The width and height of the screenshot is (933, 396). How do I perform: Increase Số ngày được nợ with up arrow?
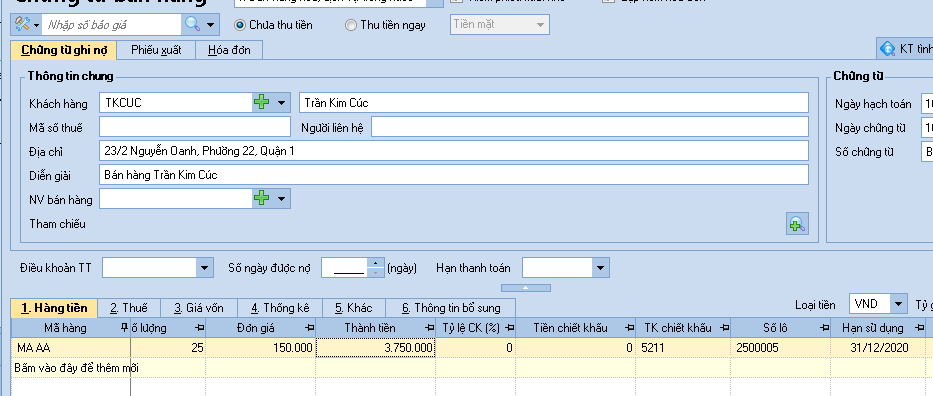pyautogui.click(x=375, y=263)
